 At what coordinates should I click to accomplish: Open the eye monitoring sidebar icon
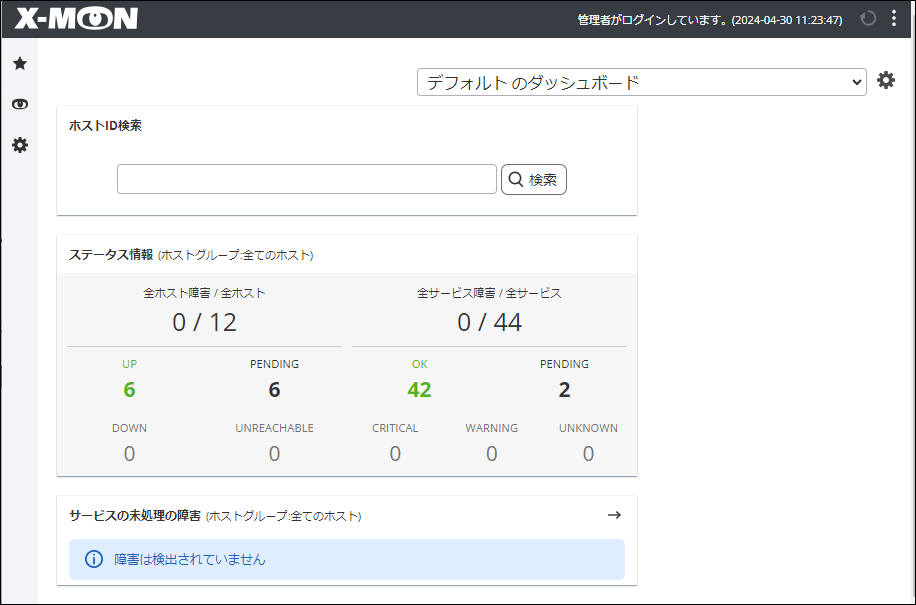click(20, 104)
